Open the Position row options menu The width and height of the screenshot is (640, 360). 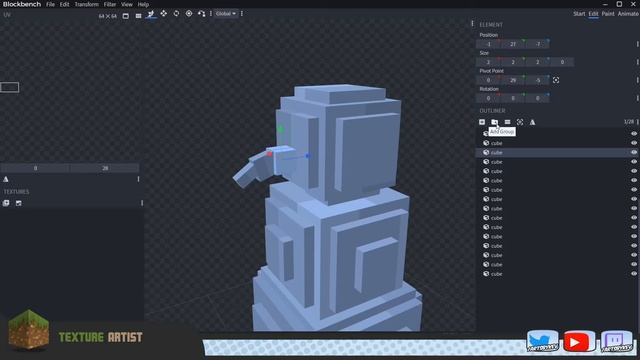tap(638, 44)
